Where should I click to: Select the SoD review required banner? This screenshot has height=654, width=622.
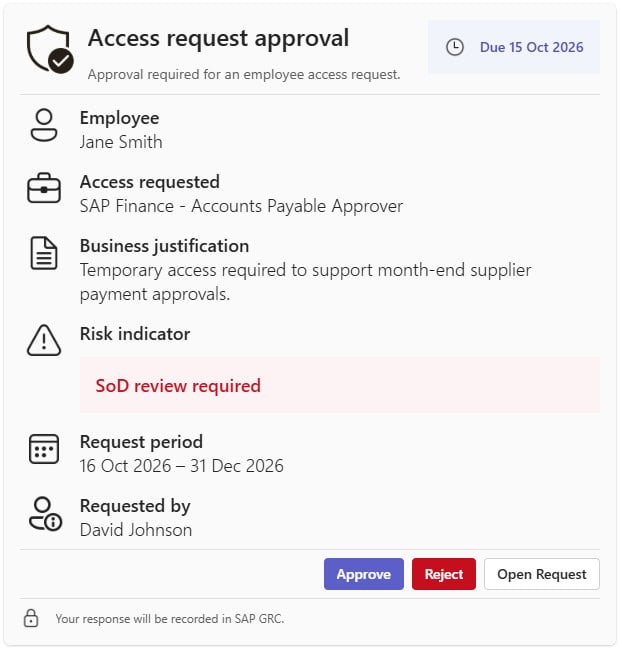pyautogui.click(x=340, y=385)
